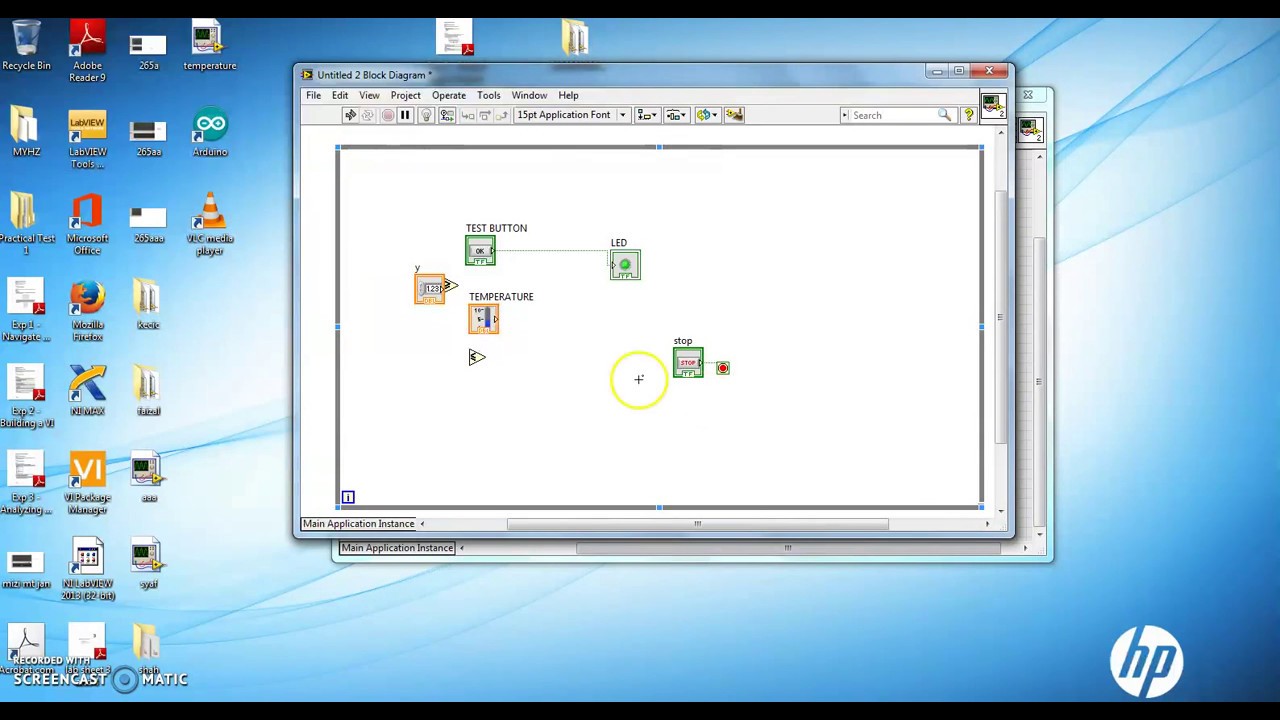This screenshot has width=1280, height=720.
Task: Open the File menu
Action: point(313,95)
